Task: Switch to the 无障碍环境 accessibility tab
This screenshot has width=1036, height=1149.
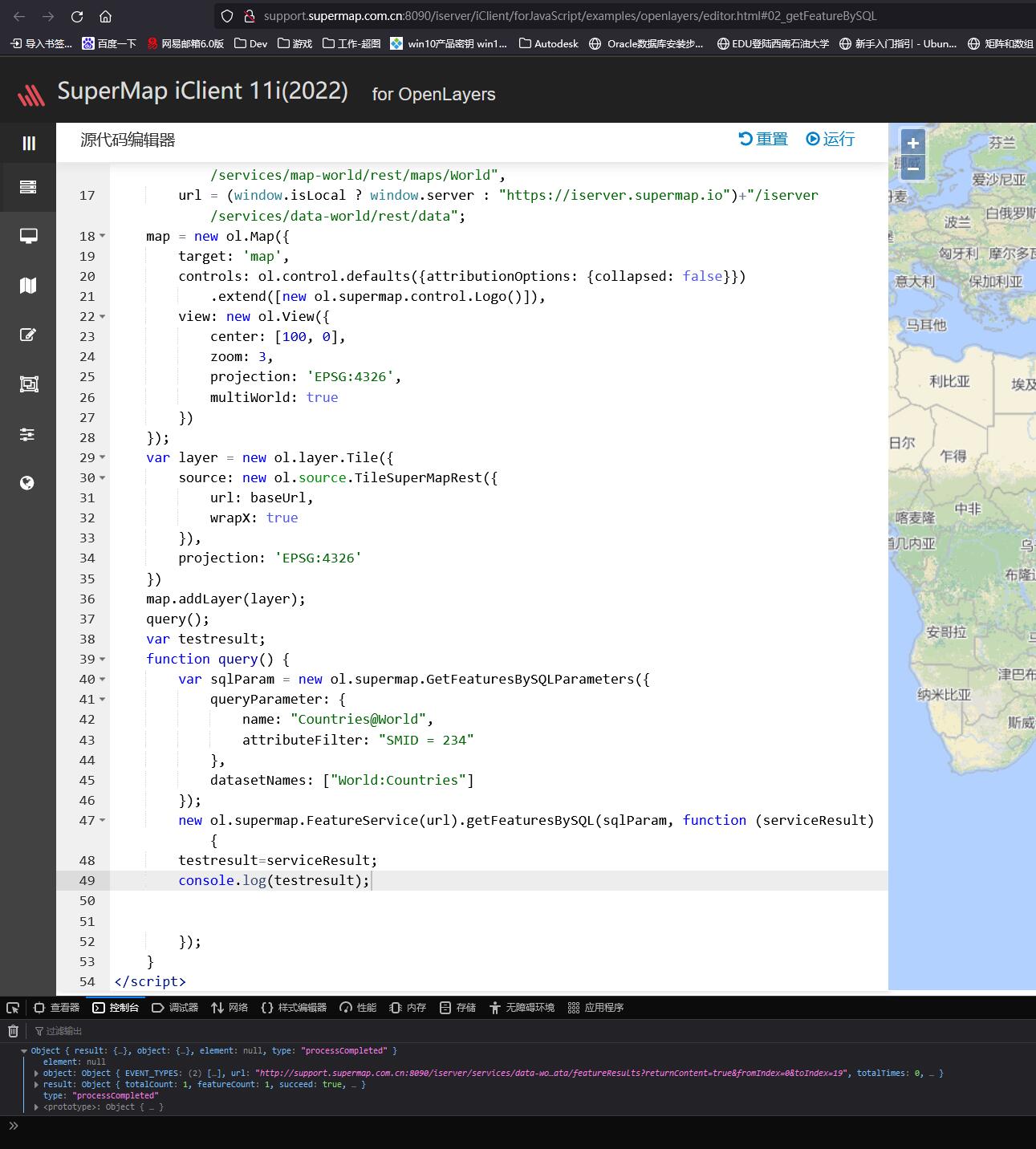Action: (x=522, y=1008)
